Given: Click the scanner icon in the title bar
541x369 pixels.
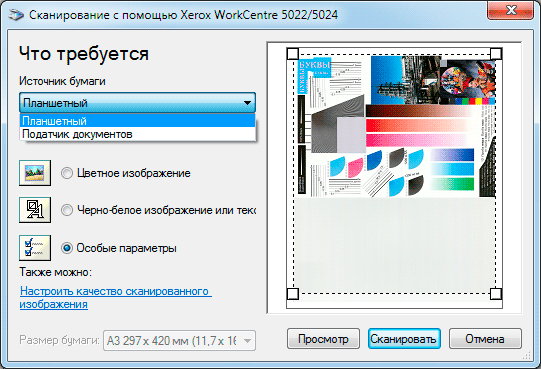Looking at the screenshot, I should (16, 15).
